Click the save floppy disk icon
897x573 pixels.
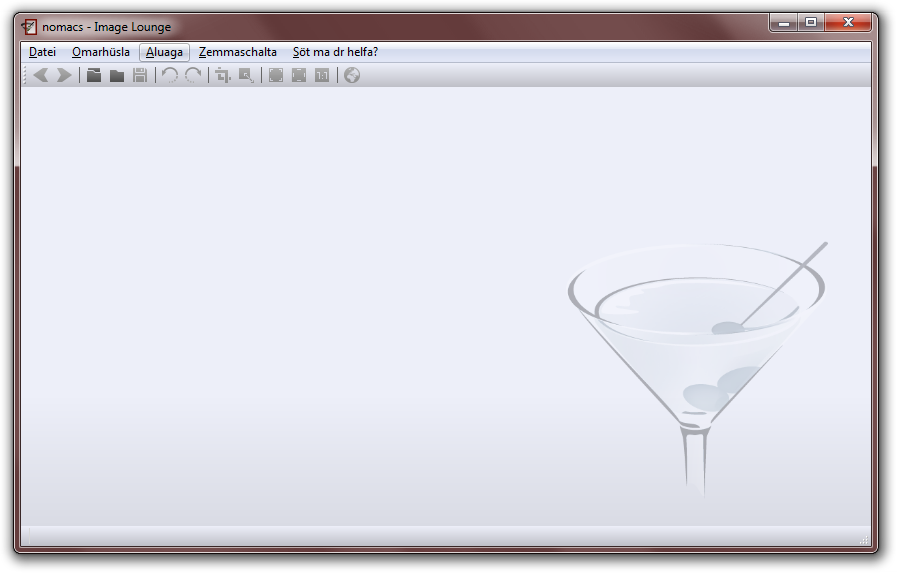point(140,75)
